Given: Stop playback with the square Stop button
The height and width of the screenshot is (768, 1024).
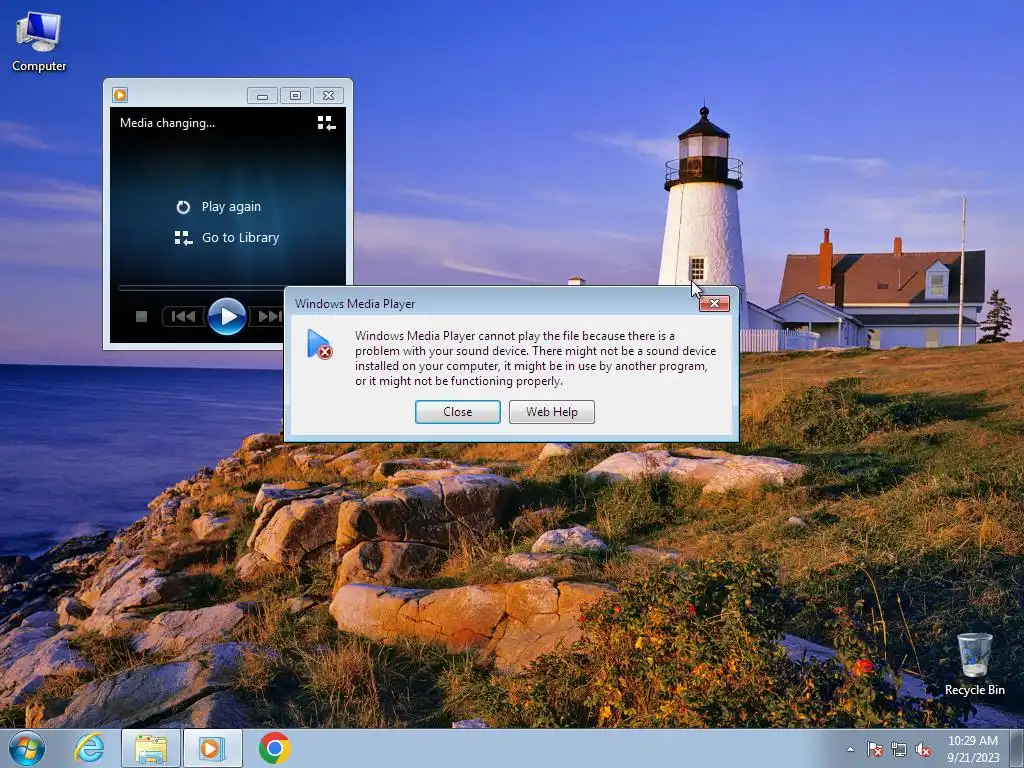Looking at the screenshot, I should [141, 317].
